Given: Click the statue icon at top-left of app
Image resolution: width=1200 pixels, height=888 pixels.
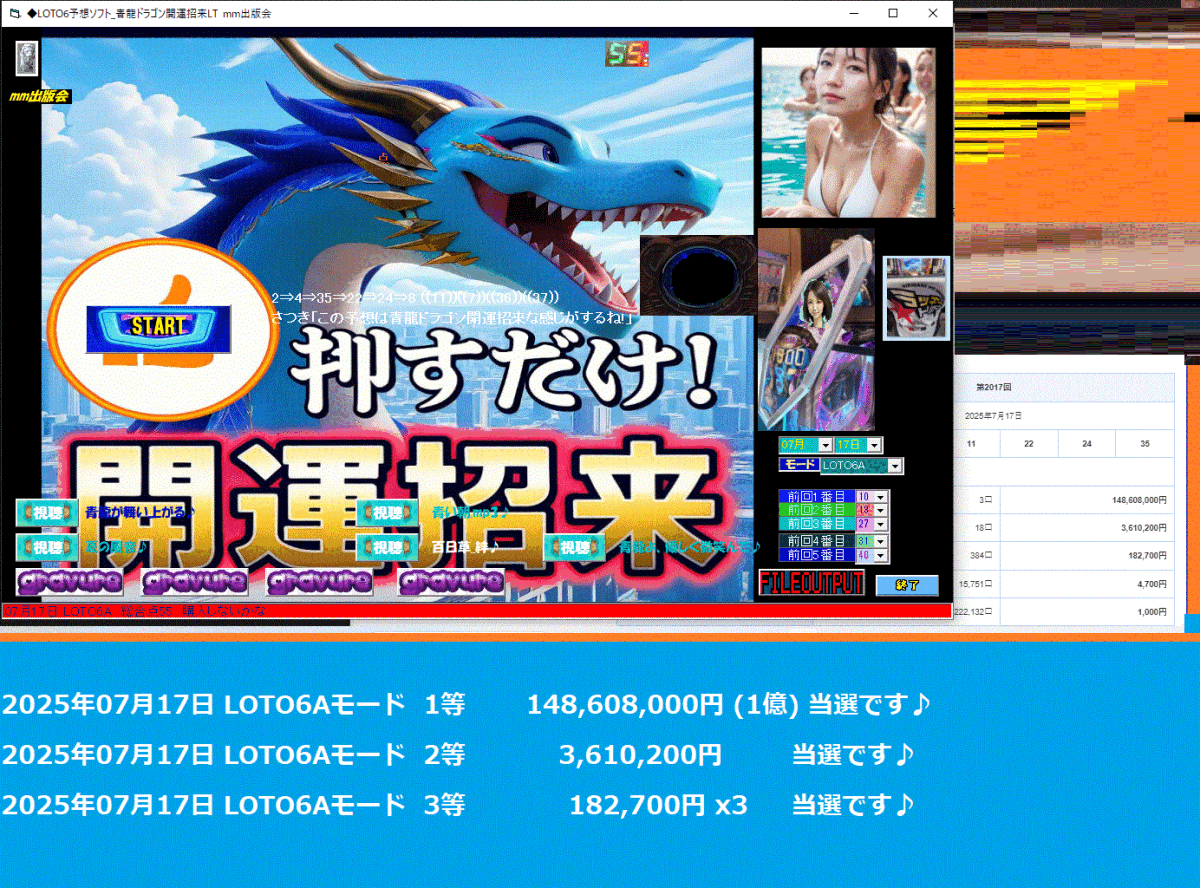Looking at the screenshot, I should (x=27, y=59).
